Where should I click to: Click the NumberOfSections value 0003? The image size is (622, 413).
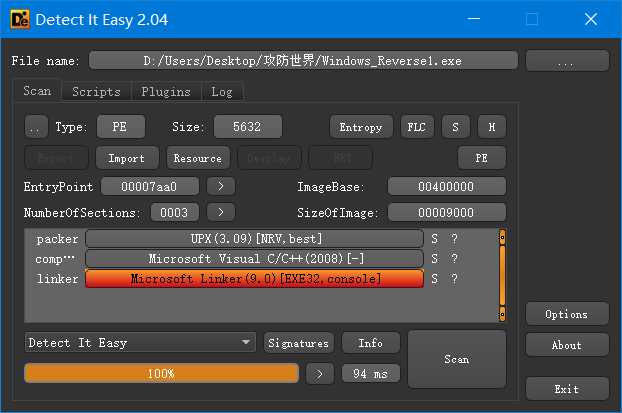click(174, 213)
